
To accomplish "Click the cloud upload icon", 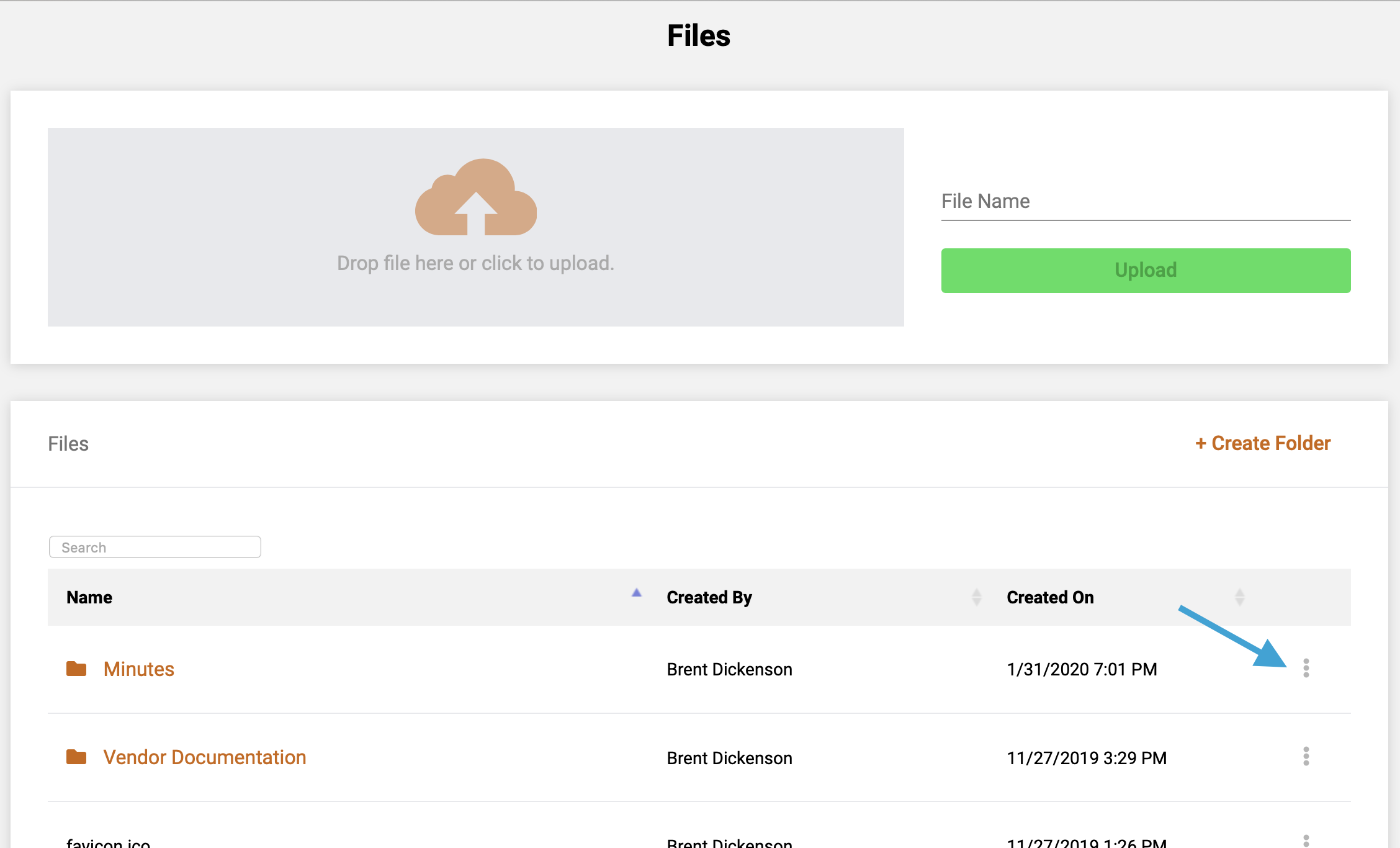I will coord(476,197).
